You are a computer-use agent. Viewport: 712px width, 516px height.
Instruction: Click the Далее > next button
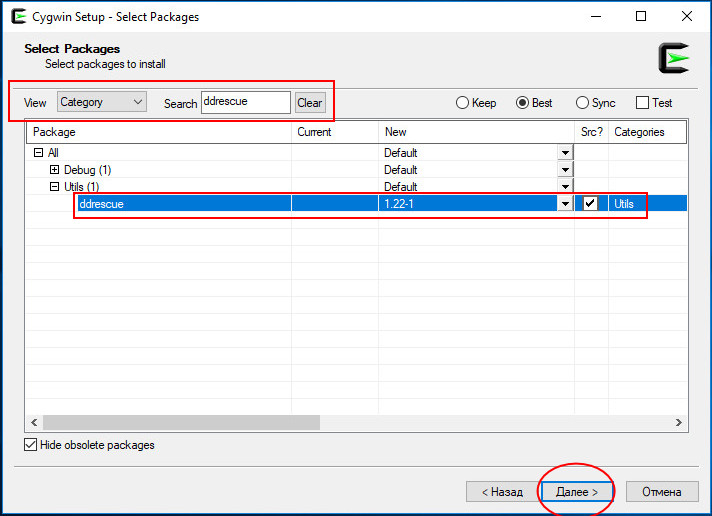pyautogui.click(x=577, y=492)
